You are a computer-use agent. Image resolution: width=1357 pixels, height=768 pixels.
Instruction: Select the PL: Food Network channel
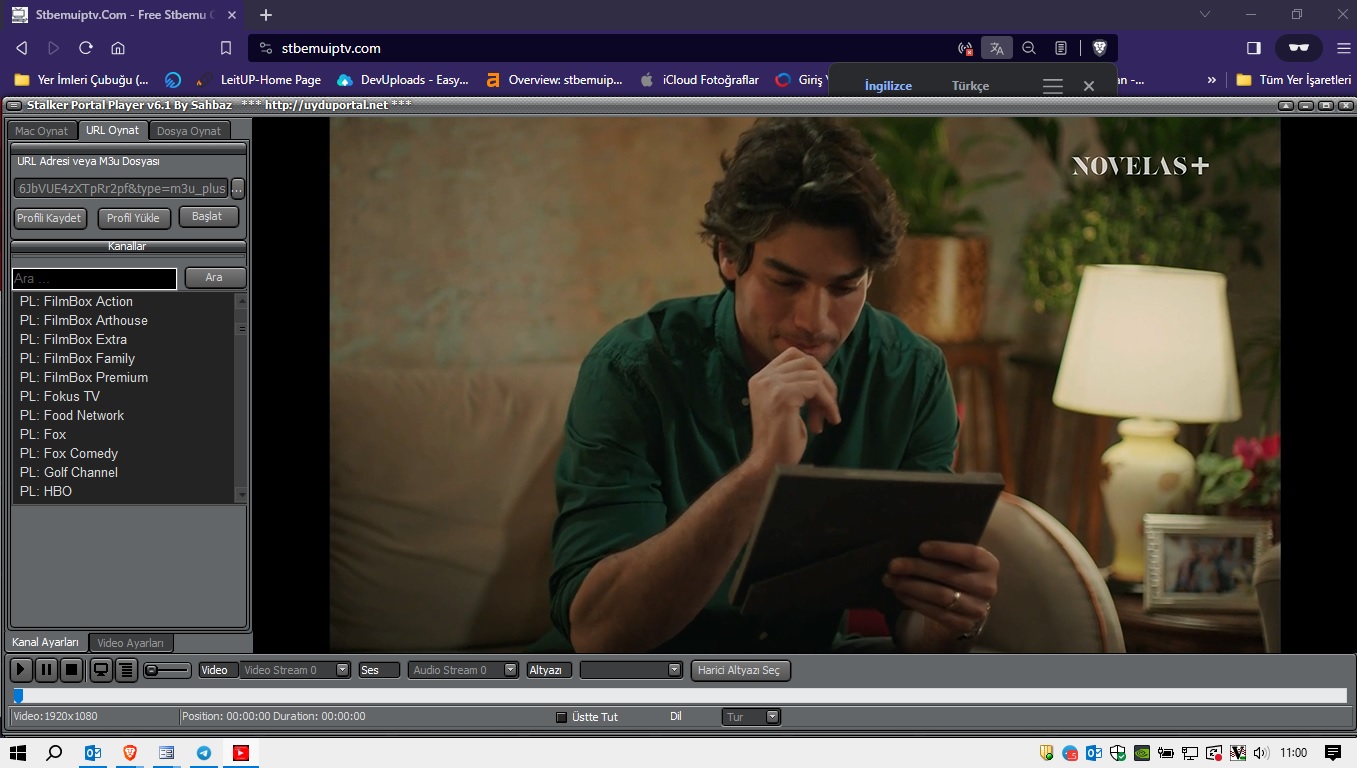tap(124, 415)
